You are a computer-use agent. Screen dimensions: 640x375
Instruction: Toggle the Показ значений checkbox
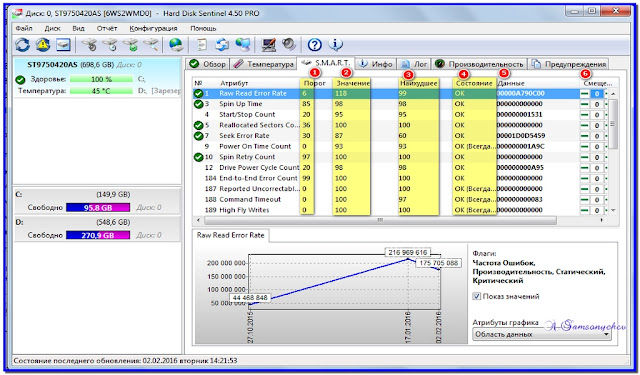pos(476,296)
